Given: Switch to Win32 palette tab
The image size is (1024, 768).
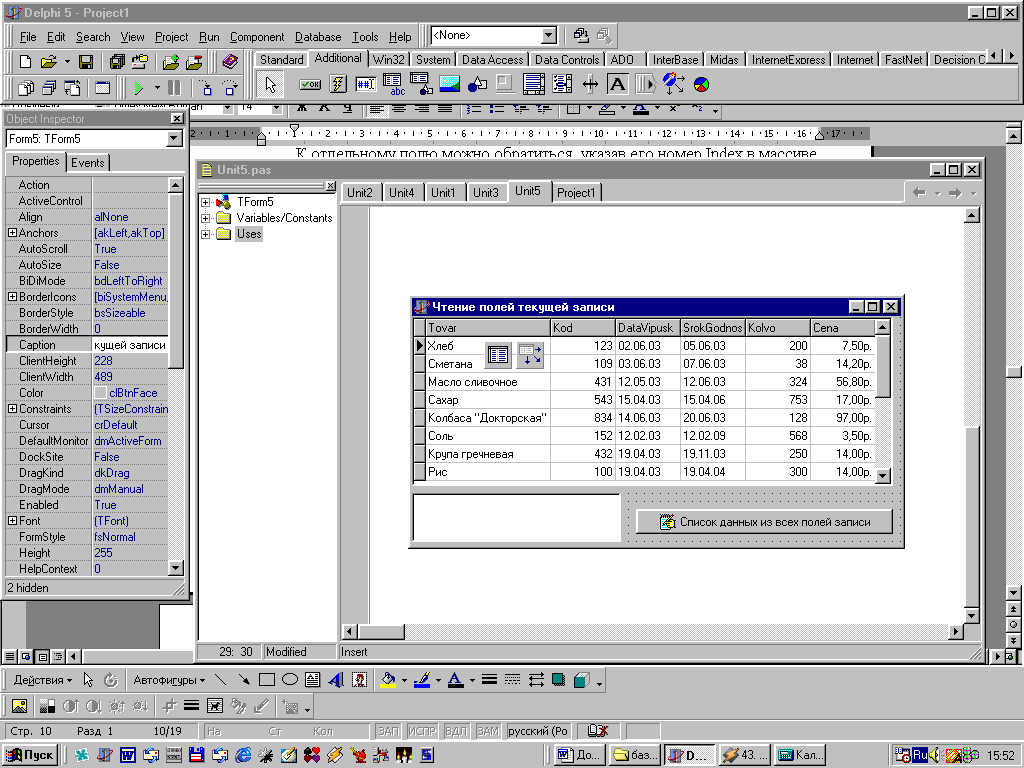Looking at the screenshot, I should 389,59.
